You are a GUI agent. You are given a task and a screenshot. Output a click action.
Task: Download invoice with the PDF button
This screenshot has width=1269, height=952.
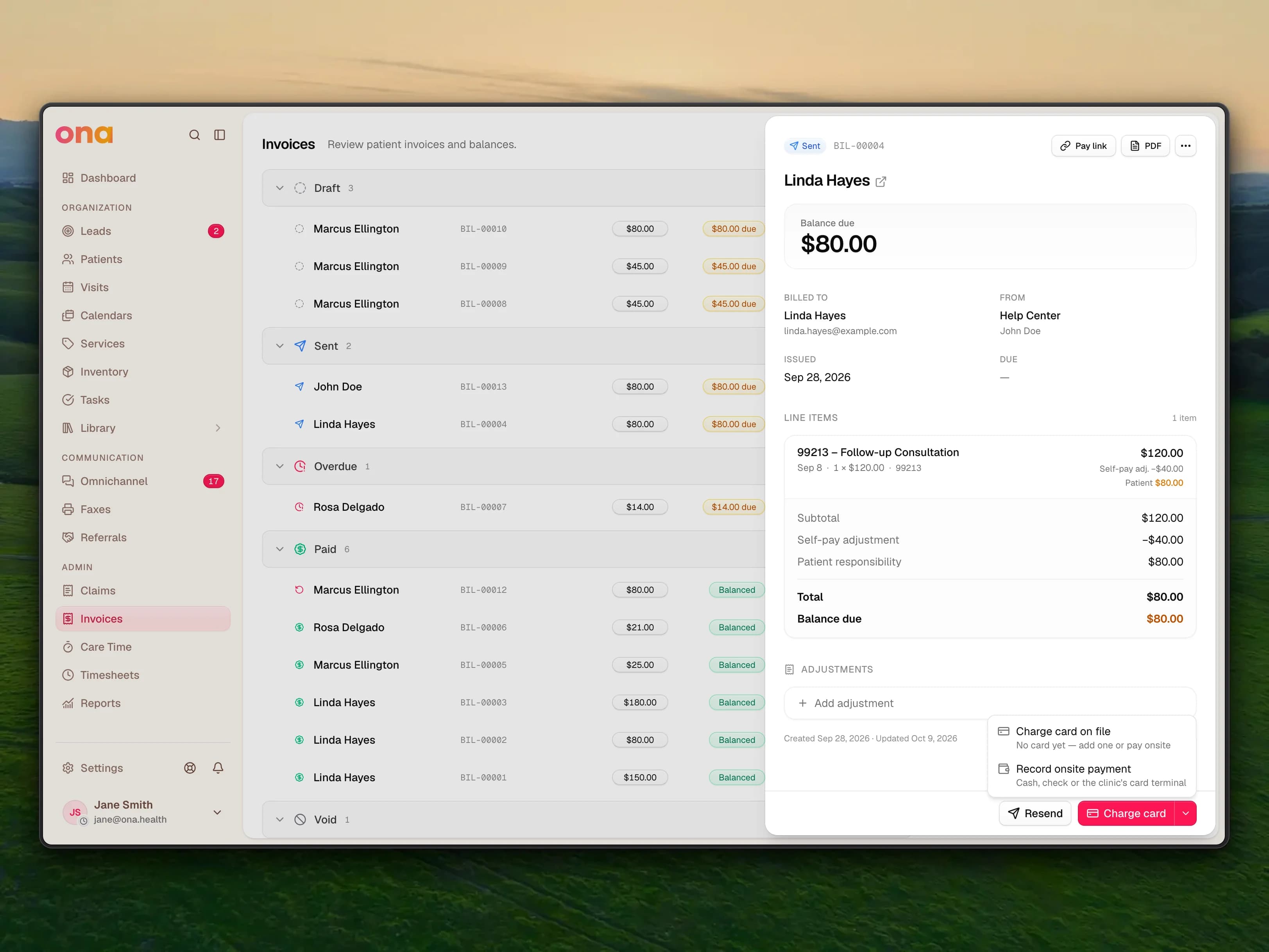(x=1145, y=146)
